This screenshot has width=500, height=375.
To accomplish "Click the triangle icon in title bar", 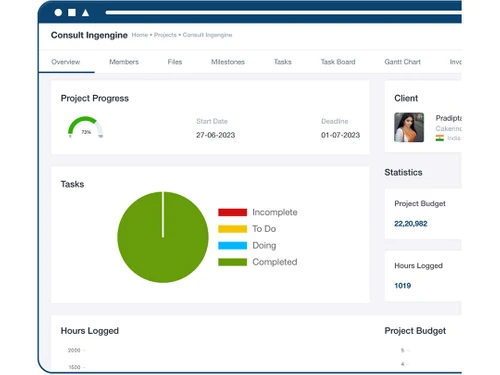I will [x=86, y=13].
